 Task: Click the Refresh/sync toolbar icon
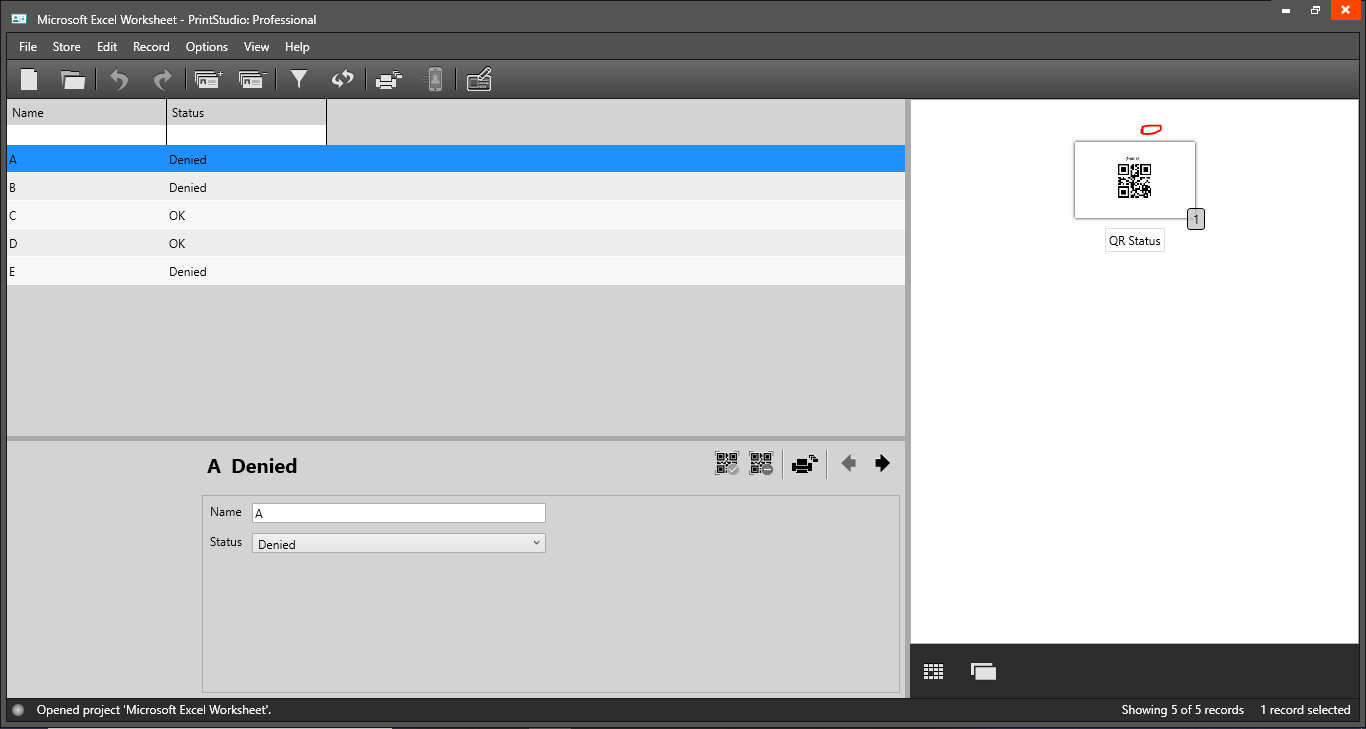[x=343, y=79]
